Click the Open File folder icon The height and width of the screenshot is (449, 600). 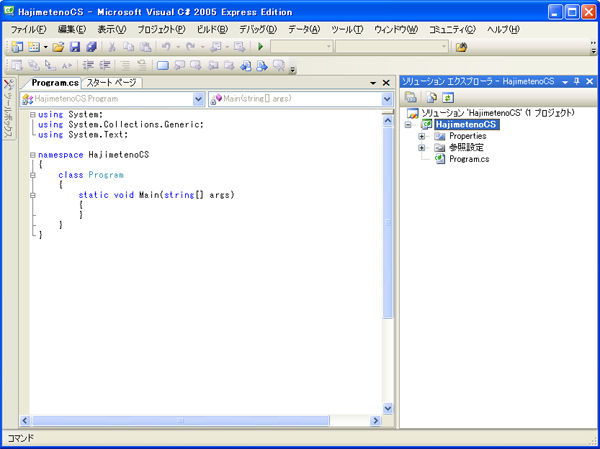(x=58, y=47)
